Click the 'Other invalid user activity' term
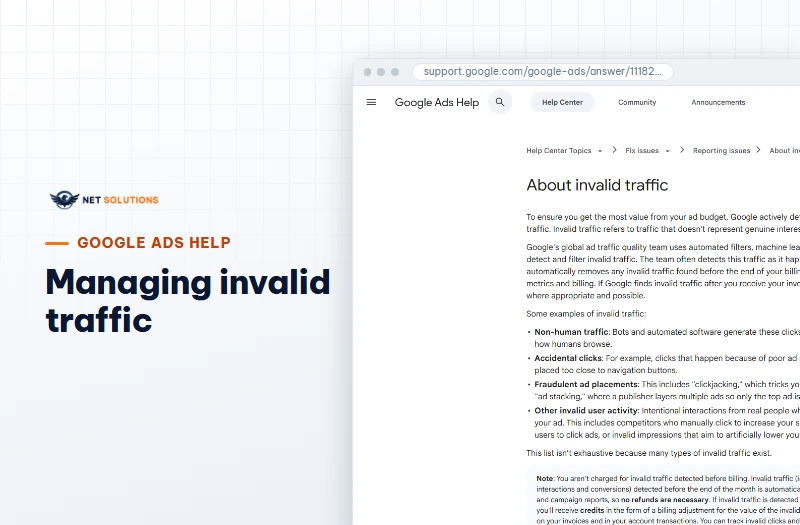The width and height of the screenshot is (800, 525). tap(587, 410)
